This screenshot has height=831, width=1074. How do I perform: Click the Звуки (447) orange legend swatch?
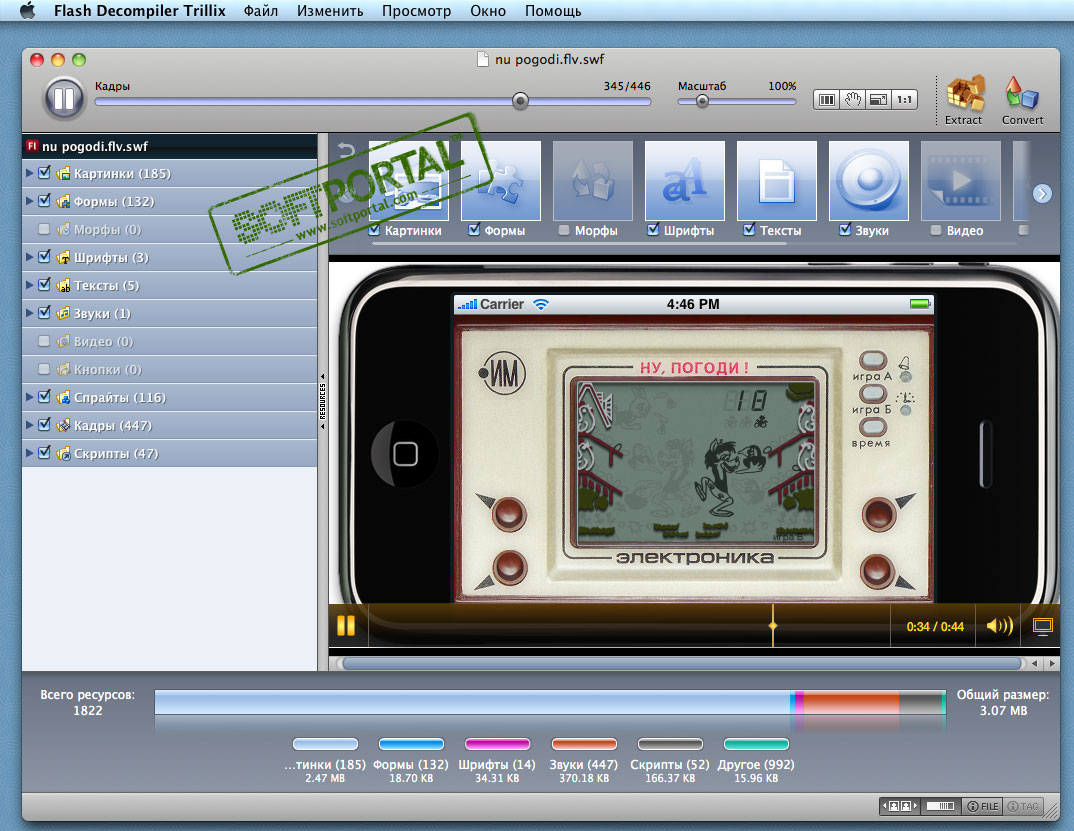(x=584, y=744)
